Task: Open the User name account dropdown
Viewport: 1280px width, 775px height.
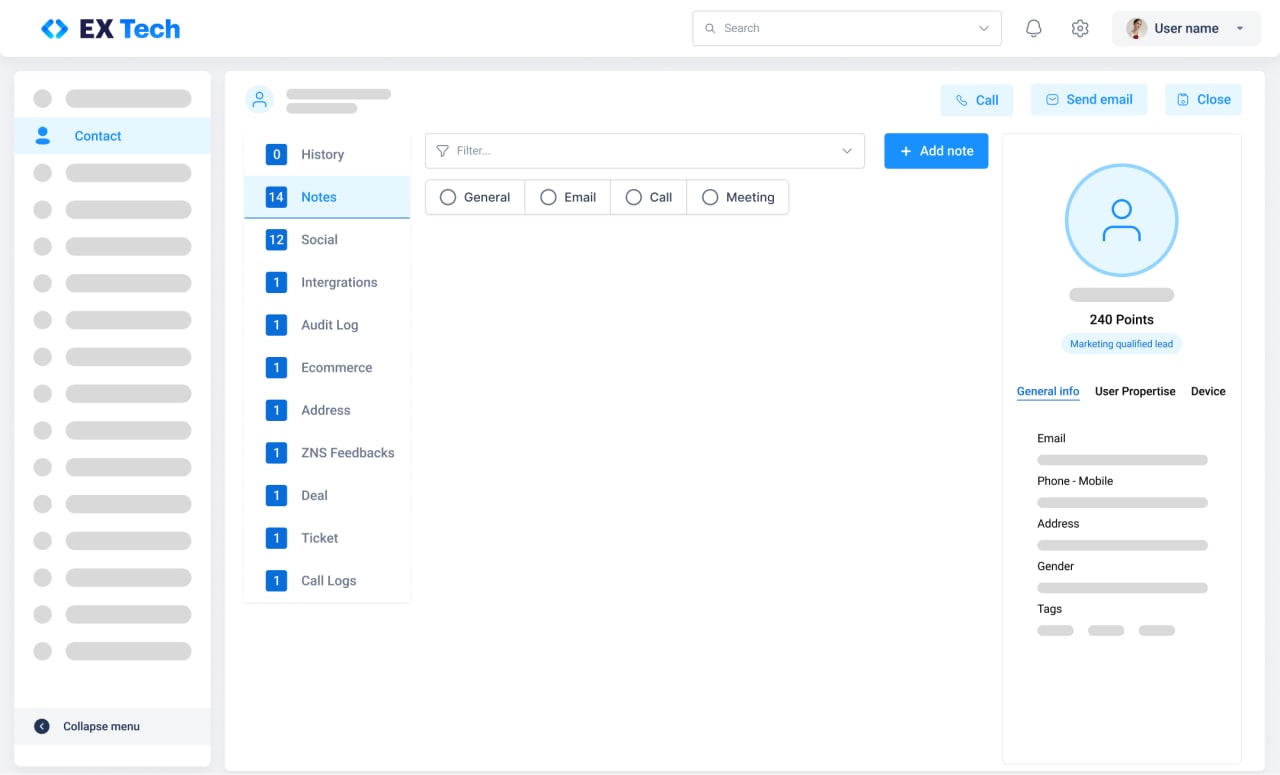Action: (x=1188, y=29)
